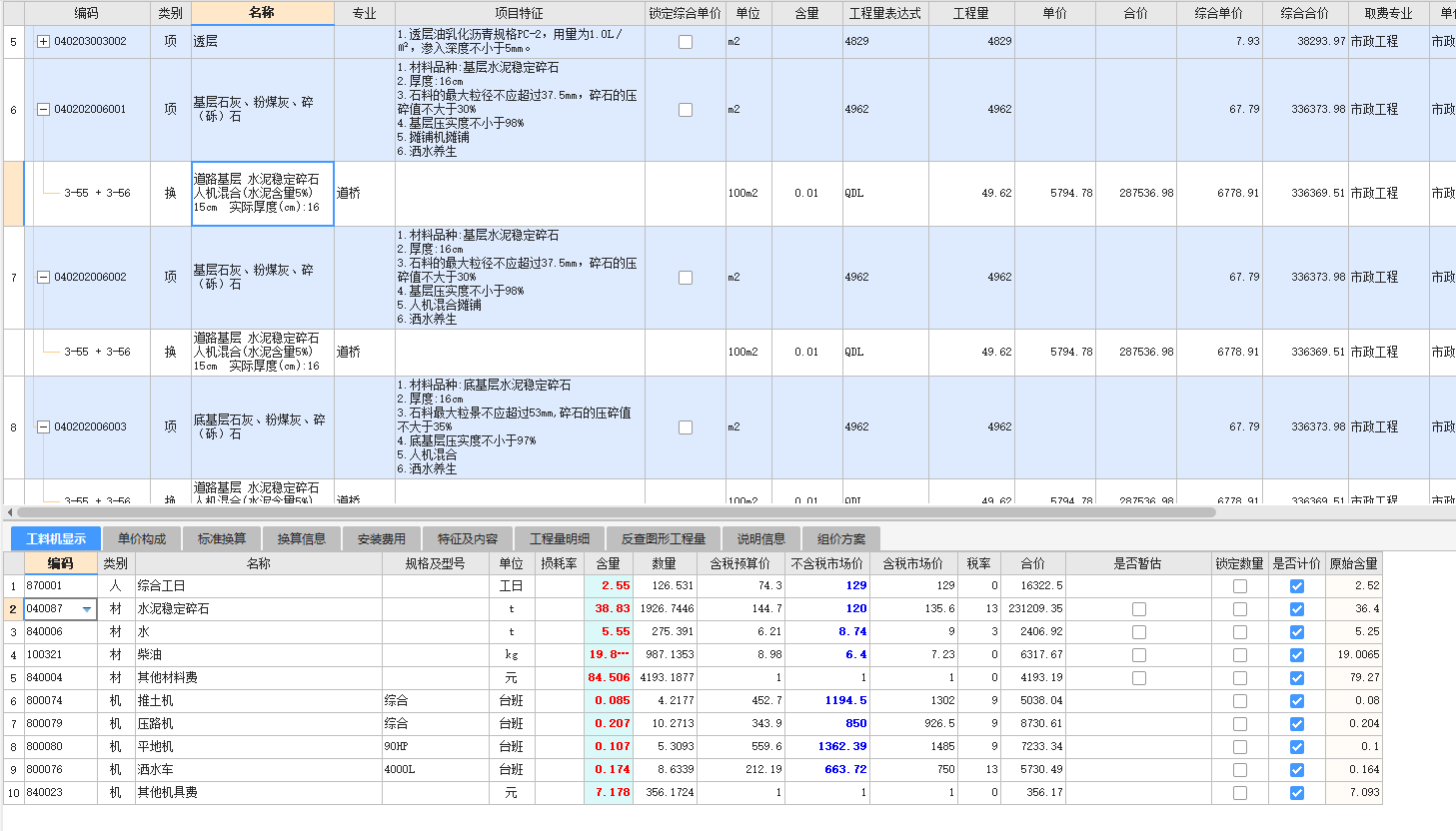Switch to the 工料机显示 tab
The width and height of the screenshot is (1456, 831).
click(x=56, y=539)
